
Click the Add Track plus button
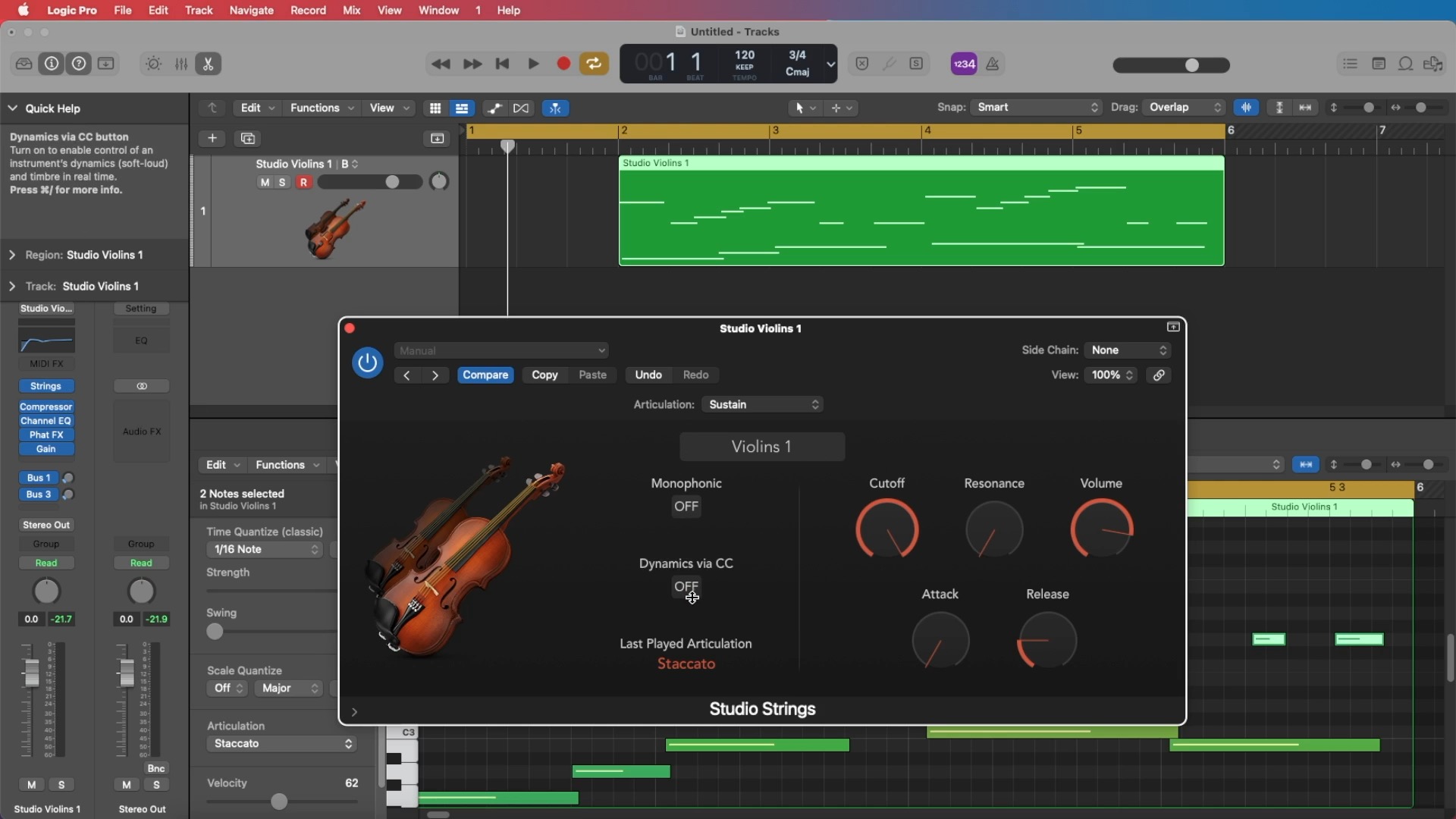pyautogui.click(x=212, y=138)
